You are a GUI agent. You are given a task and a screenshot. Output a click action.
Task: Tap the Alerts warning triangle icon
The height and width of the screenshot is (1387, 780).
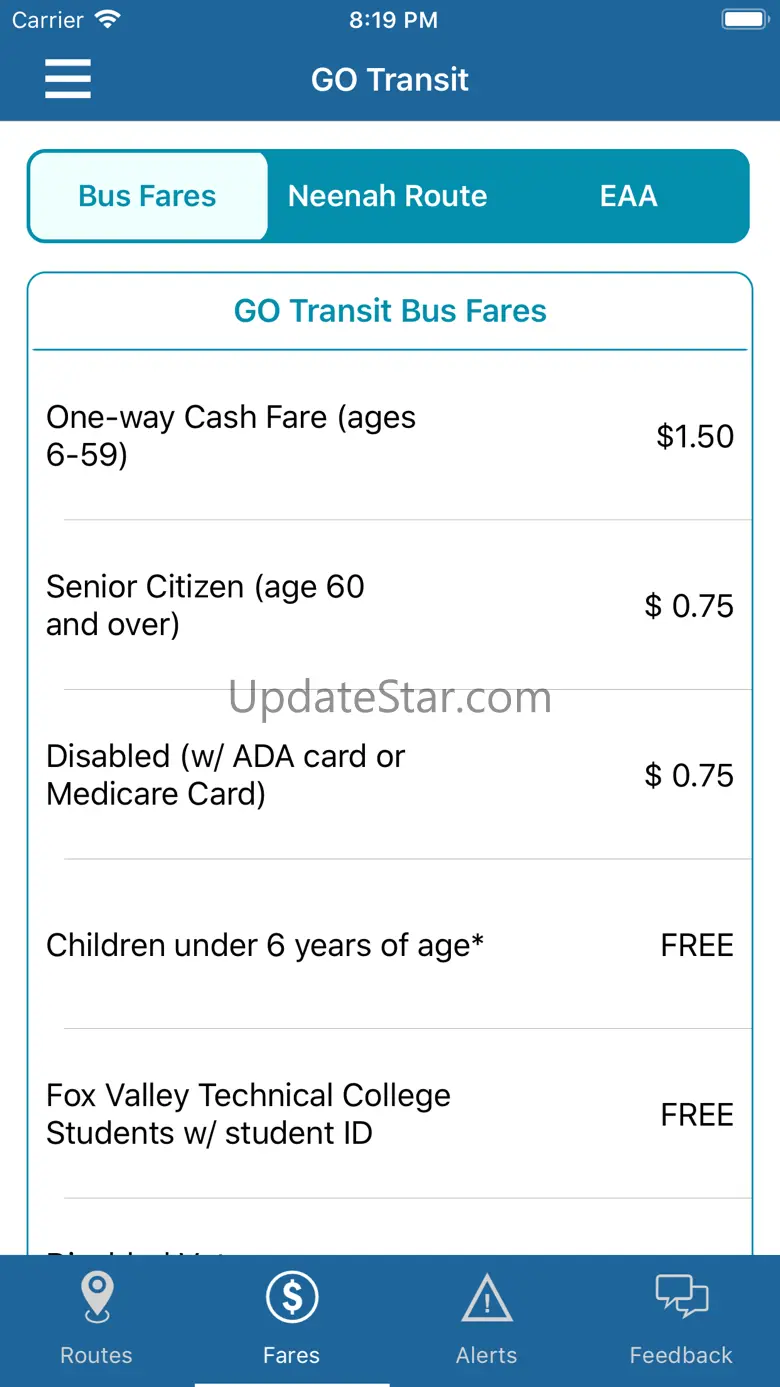tap(487, 1298)
